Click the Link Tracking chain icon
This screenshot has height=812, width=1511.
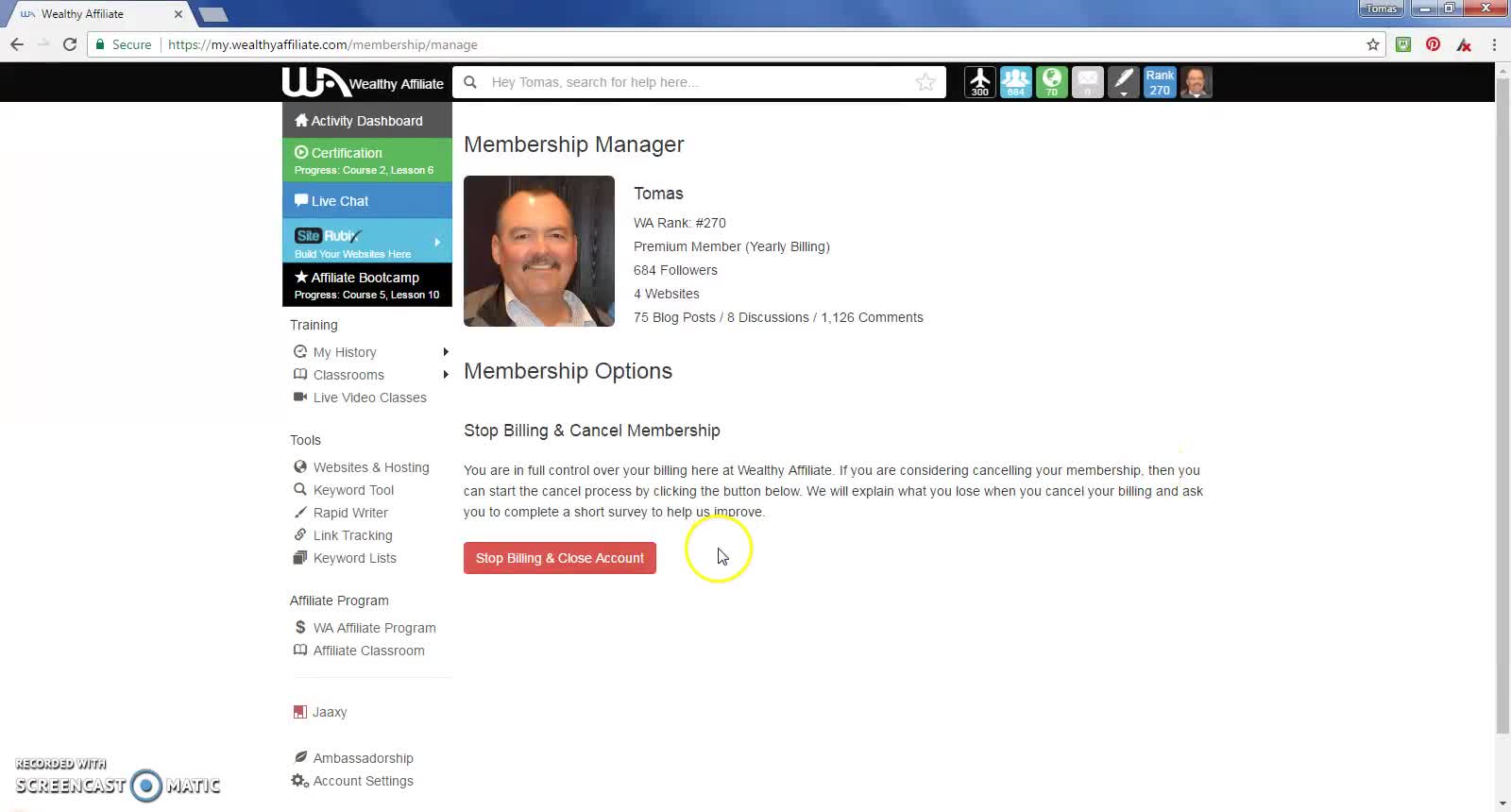point(300,534)
